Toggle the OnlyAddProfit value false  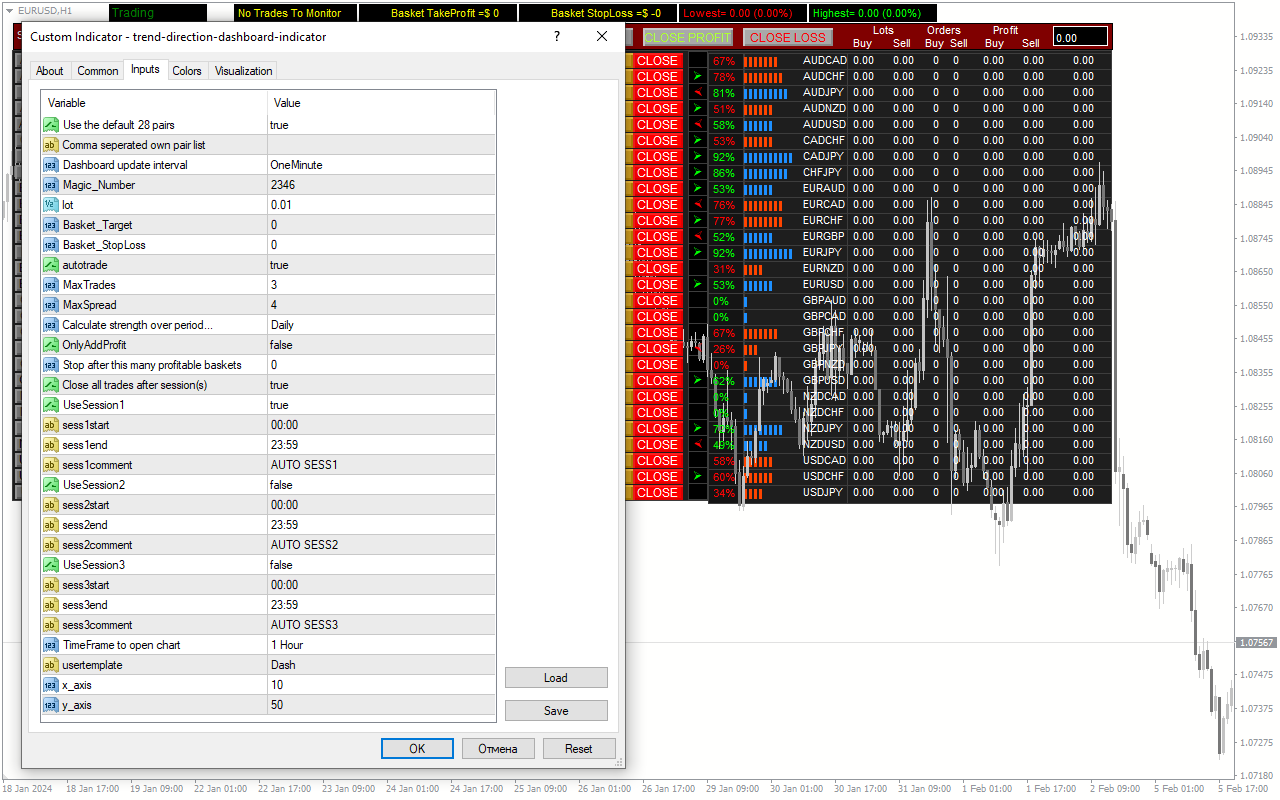(x=382, y=345)
